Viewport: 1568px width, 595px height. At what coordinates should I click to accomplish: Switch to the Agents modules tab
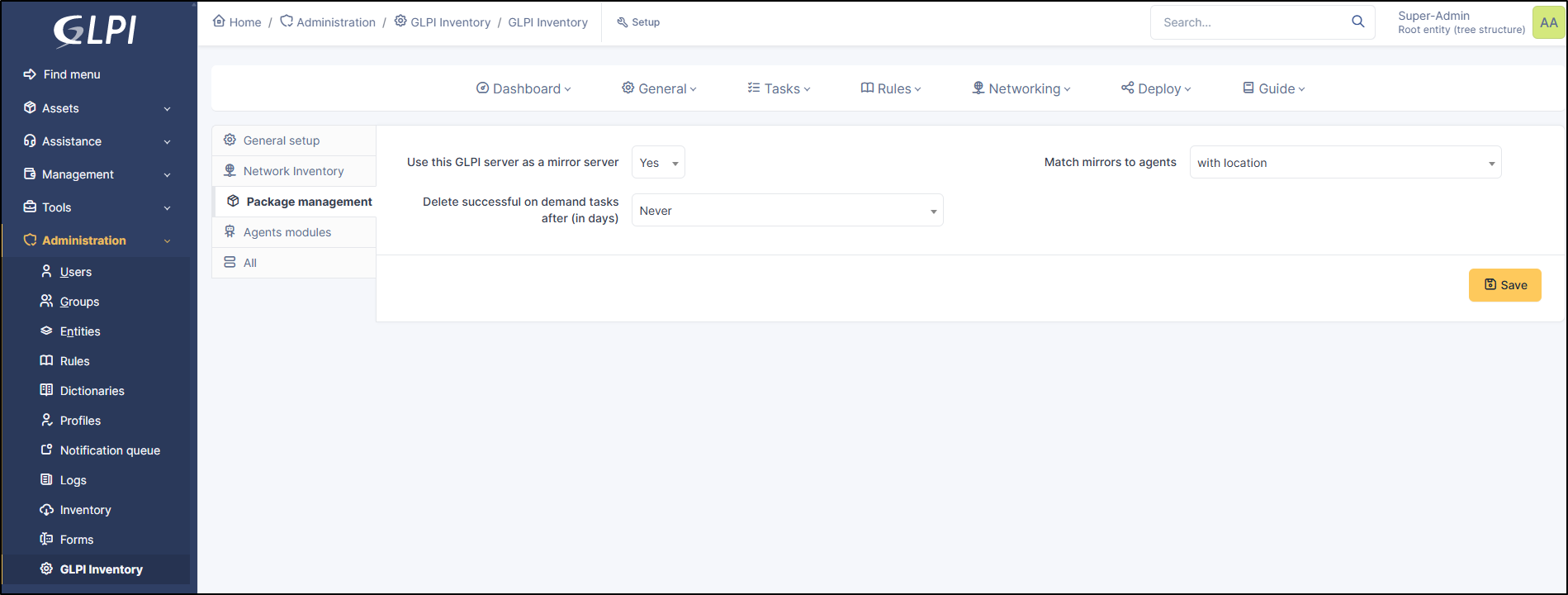click(287, 232)
